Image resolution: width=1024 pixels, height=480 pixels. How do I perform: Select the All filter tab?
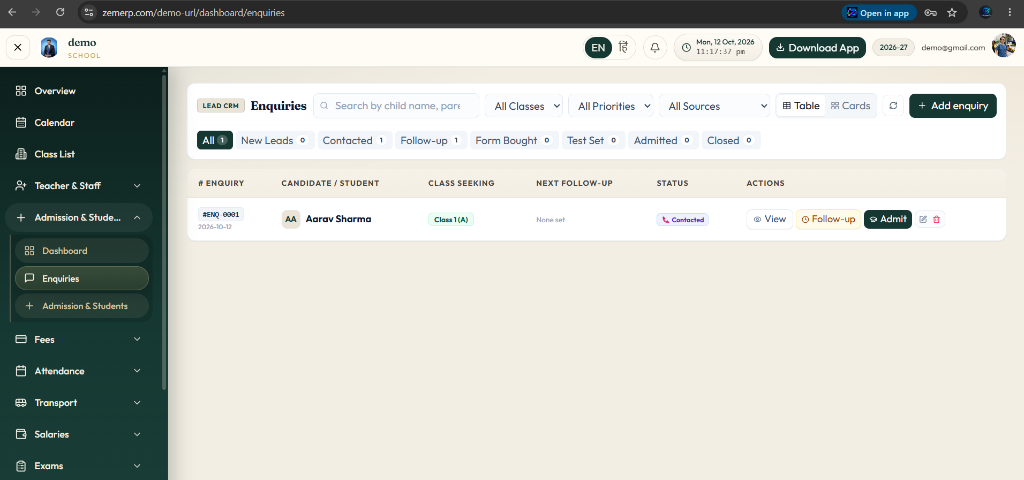tap(215, 140)
